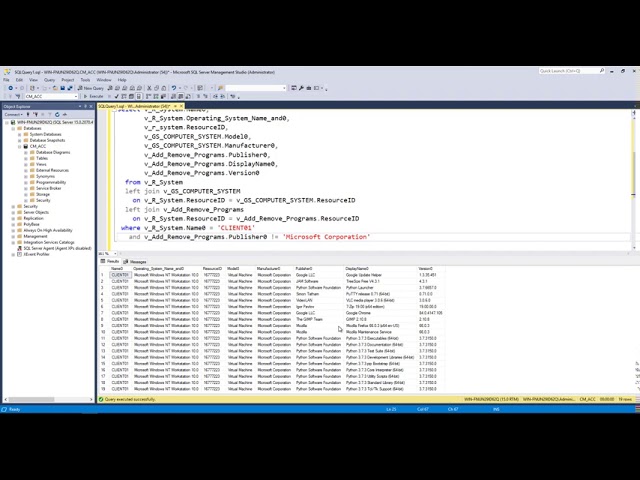The height and width of the screenshot is (480, 640).
Task: Open the Help menu
Action: coord(122,80)
